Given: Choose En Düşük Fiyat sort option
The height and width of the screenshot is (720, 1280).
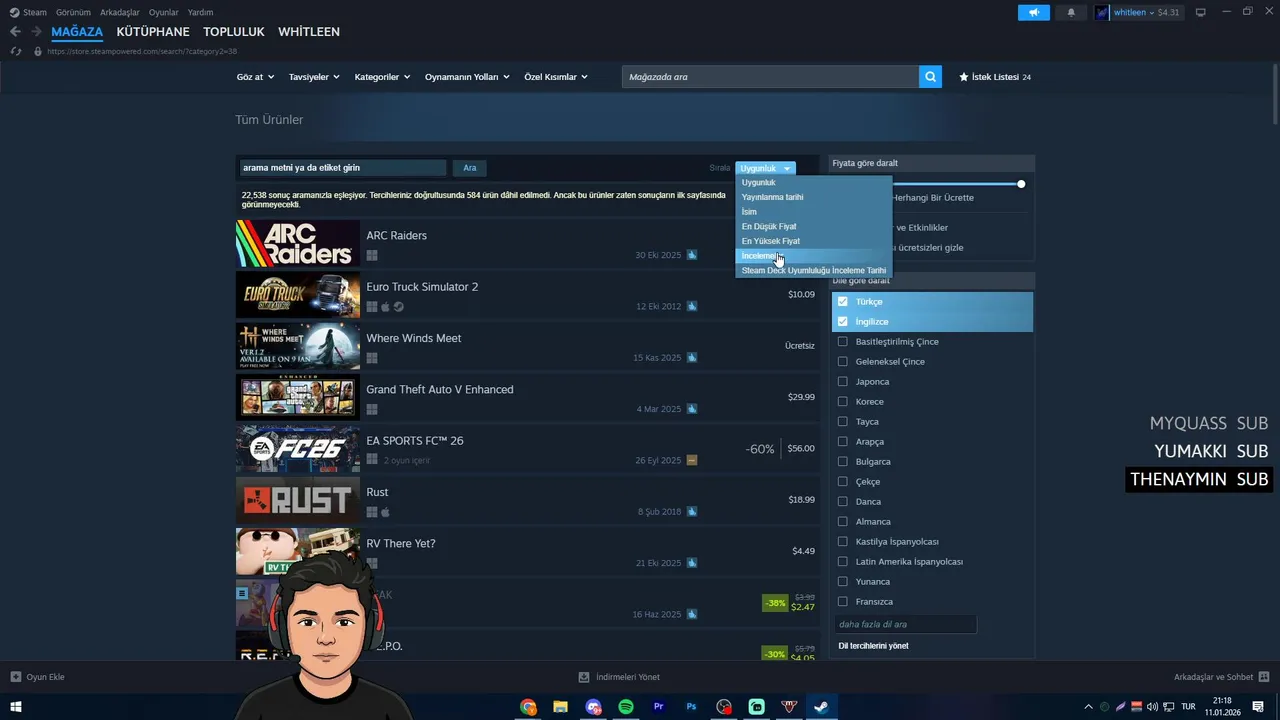Looking at the screenshot, I should [x=813, y=227].
